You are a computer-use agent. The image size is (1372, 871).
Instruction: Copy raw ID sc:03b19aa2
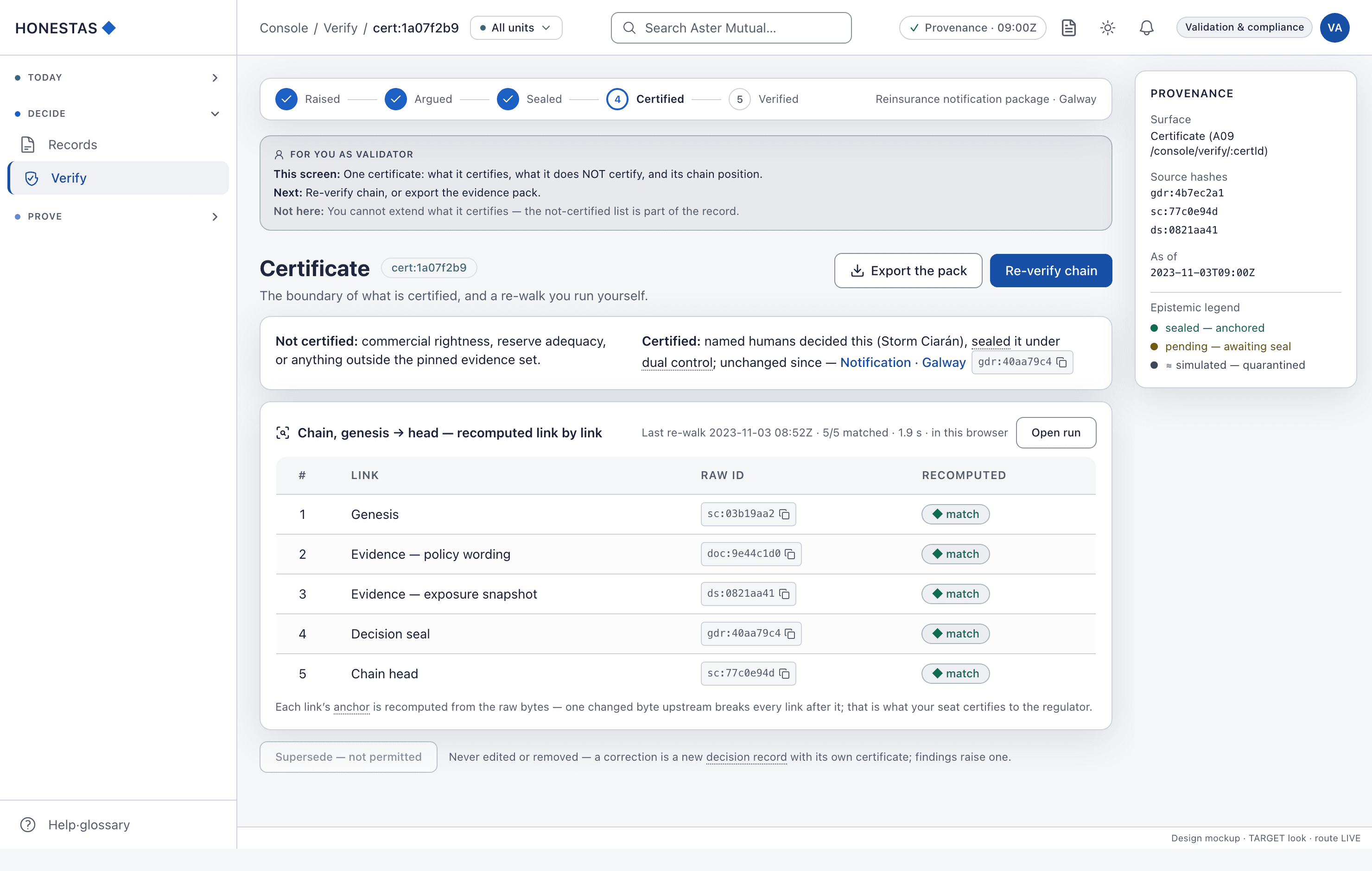[x=785, y=514]
